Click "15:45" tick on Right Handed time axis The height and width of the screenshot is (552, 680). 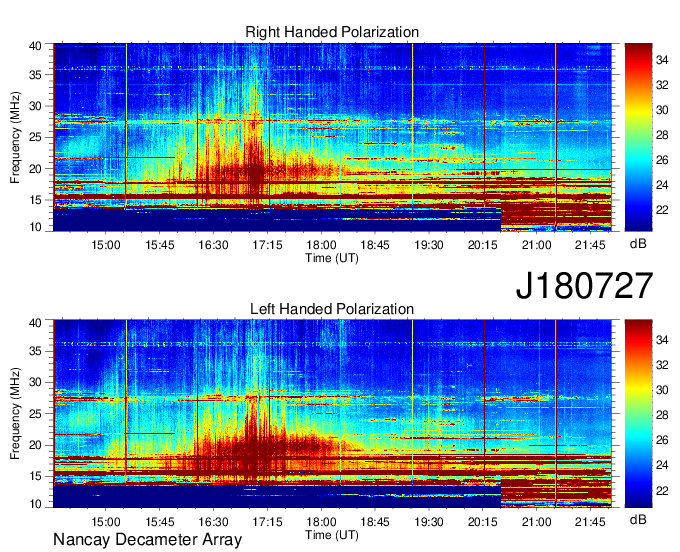160,245
